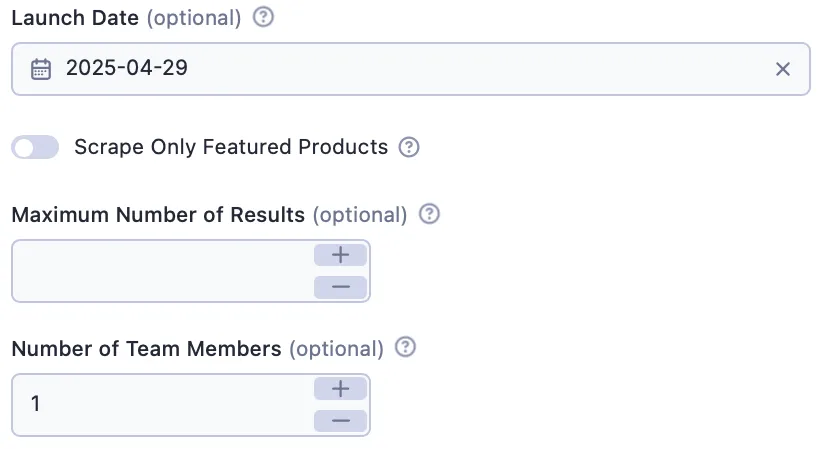
Task: Open the date picker on 2025-04-29 value
Action: coord(127,68)
